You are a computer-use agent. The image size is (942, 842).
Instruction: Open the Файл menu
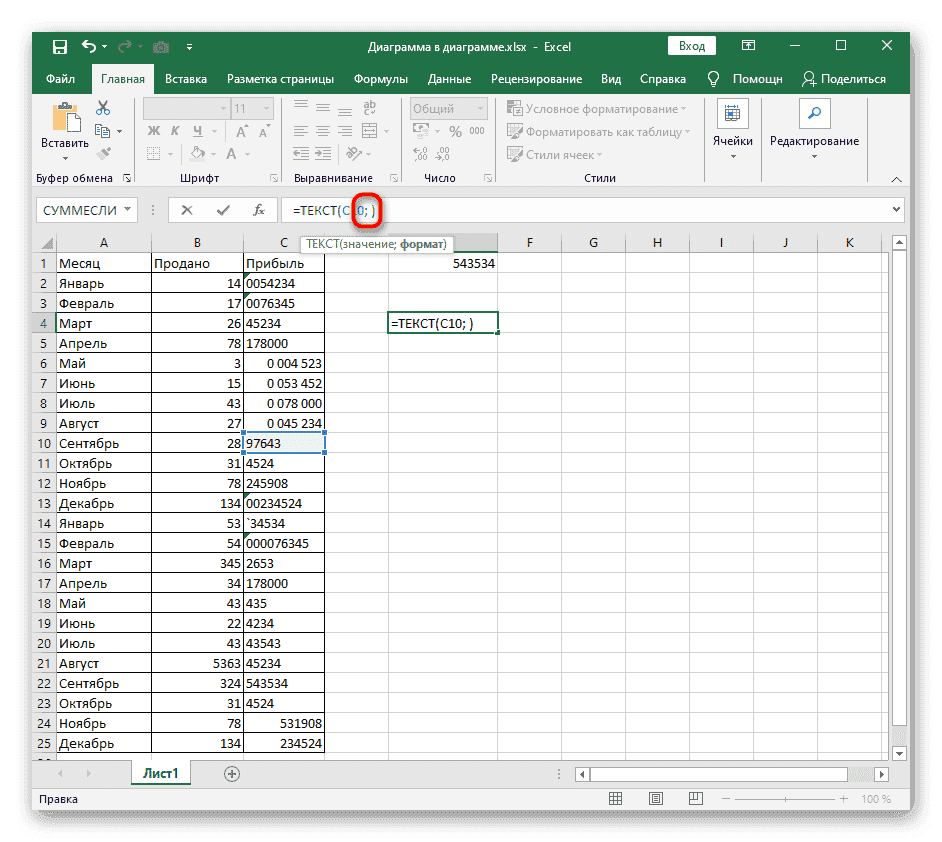60,79
